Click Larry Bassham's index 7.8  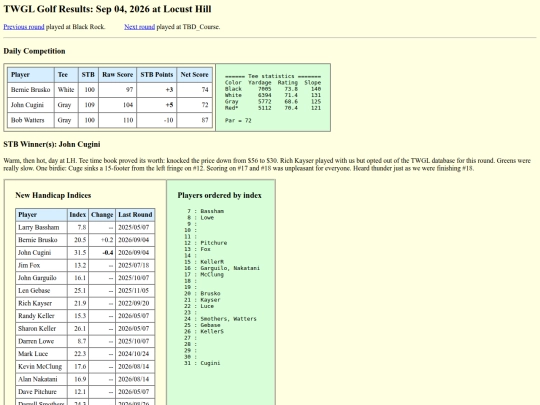pos(82,227)
